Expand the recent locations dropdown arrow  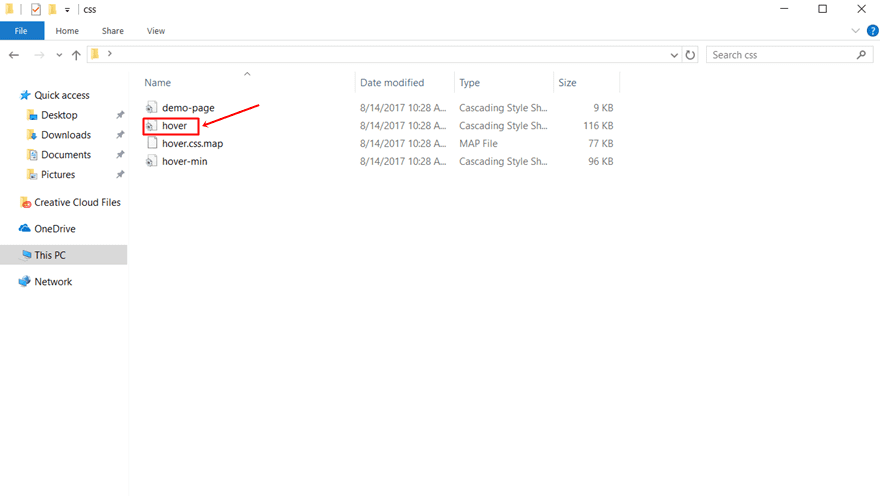point(59,55)
